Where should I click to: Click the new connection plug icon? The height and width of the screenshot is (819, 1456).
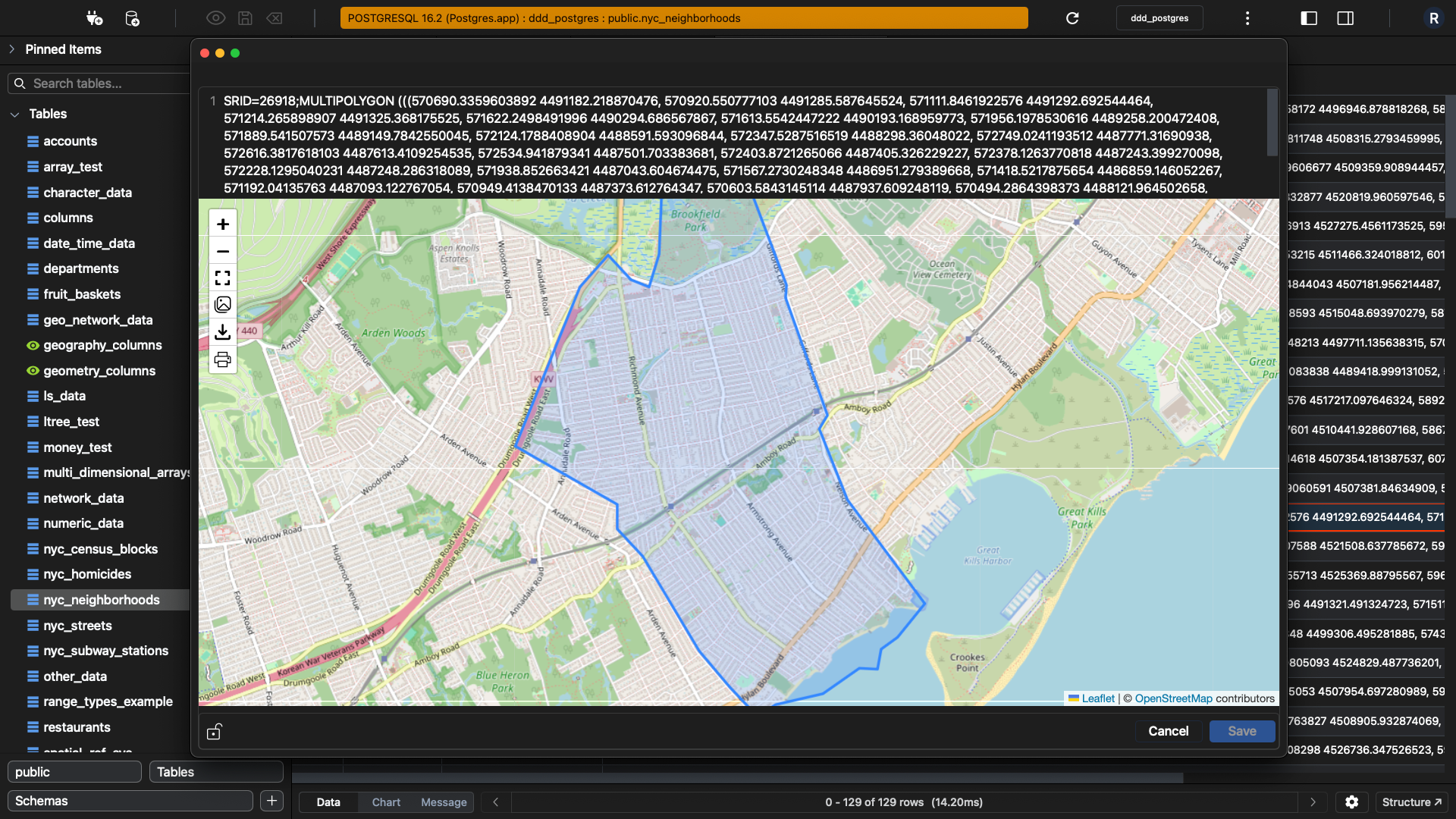94,18
